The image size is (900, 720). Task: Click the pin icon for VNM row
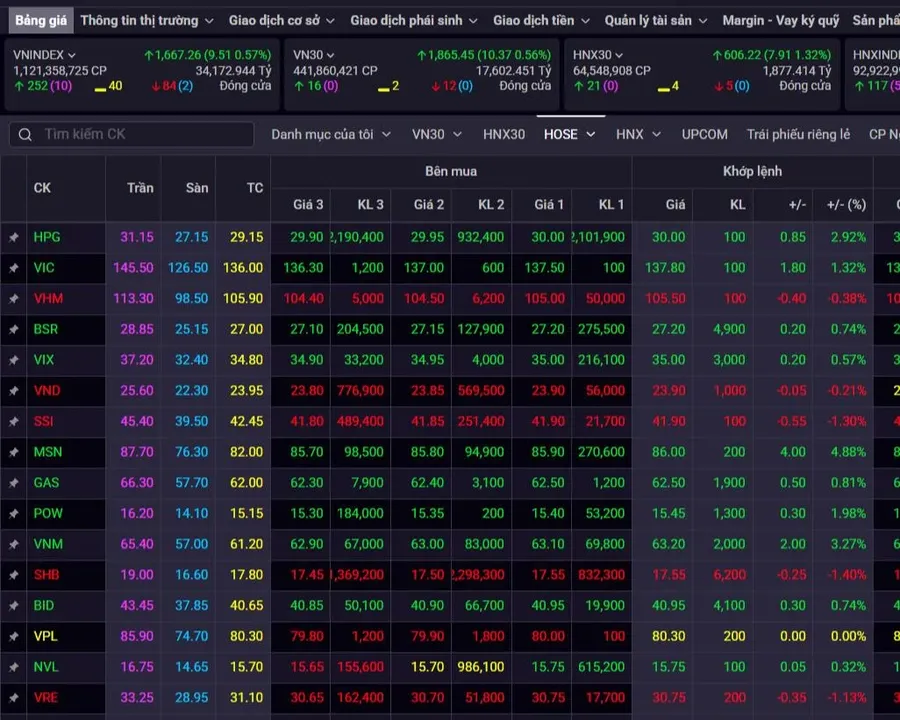pyautogui.click(x=13, y=544)
